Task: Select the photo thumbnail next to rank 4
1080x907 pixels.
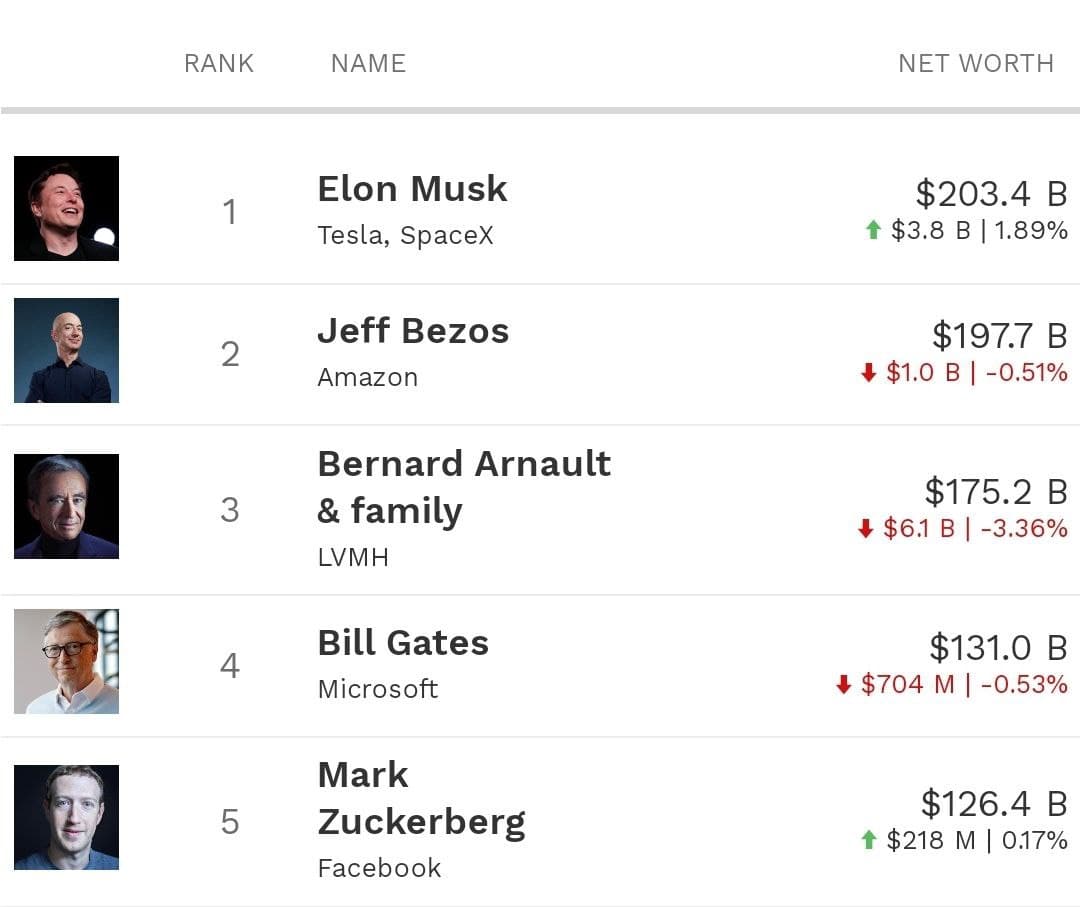Action: [x=66, y=662]
